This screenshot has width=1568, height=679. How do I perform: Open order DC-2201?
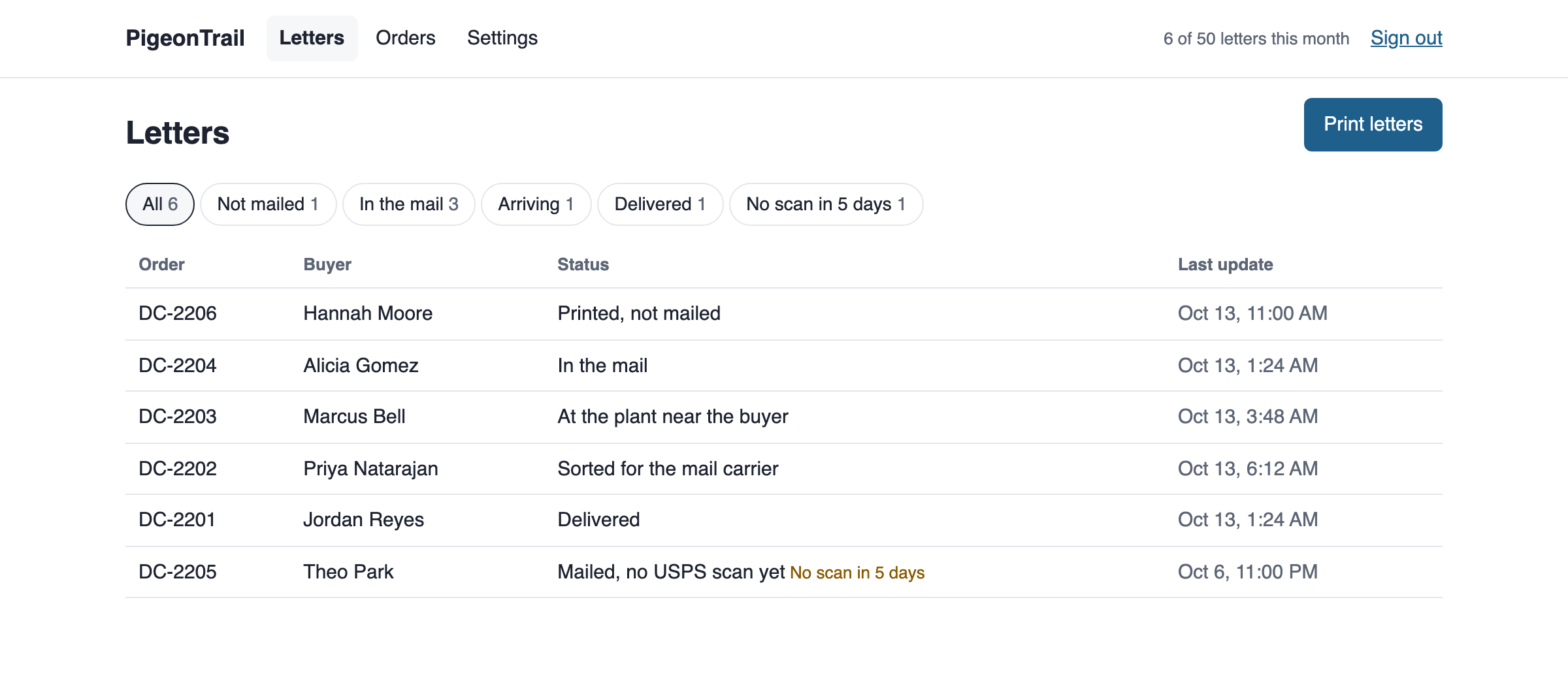(177, 520)
